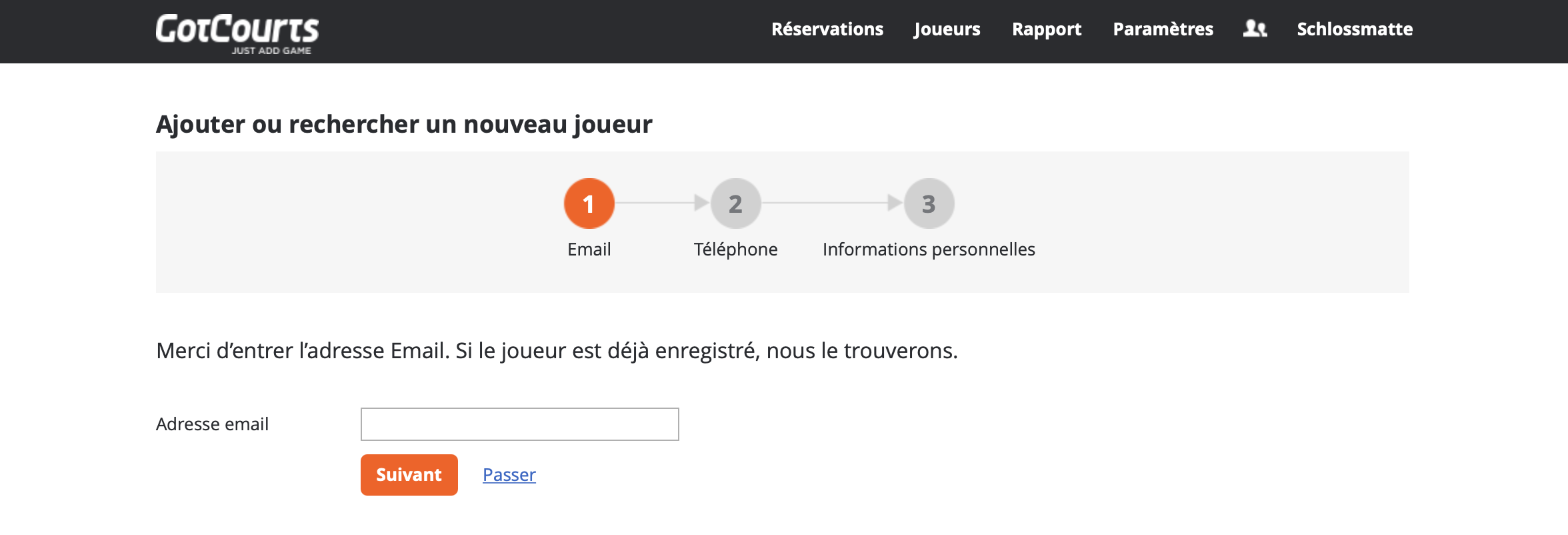Focus the Adresse email input field
The height and width of the screenshot is (535, 1568).
tap(520, 424)
